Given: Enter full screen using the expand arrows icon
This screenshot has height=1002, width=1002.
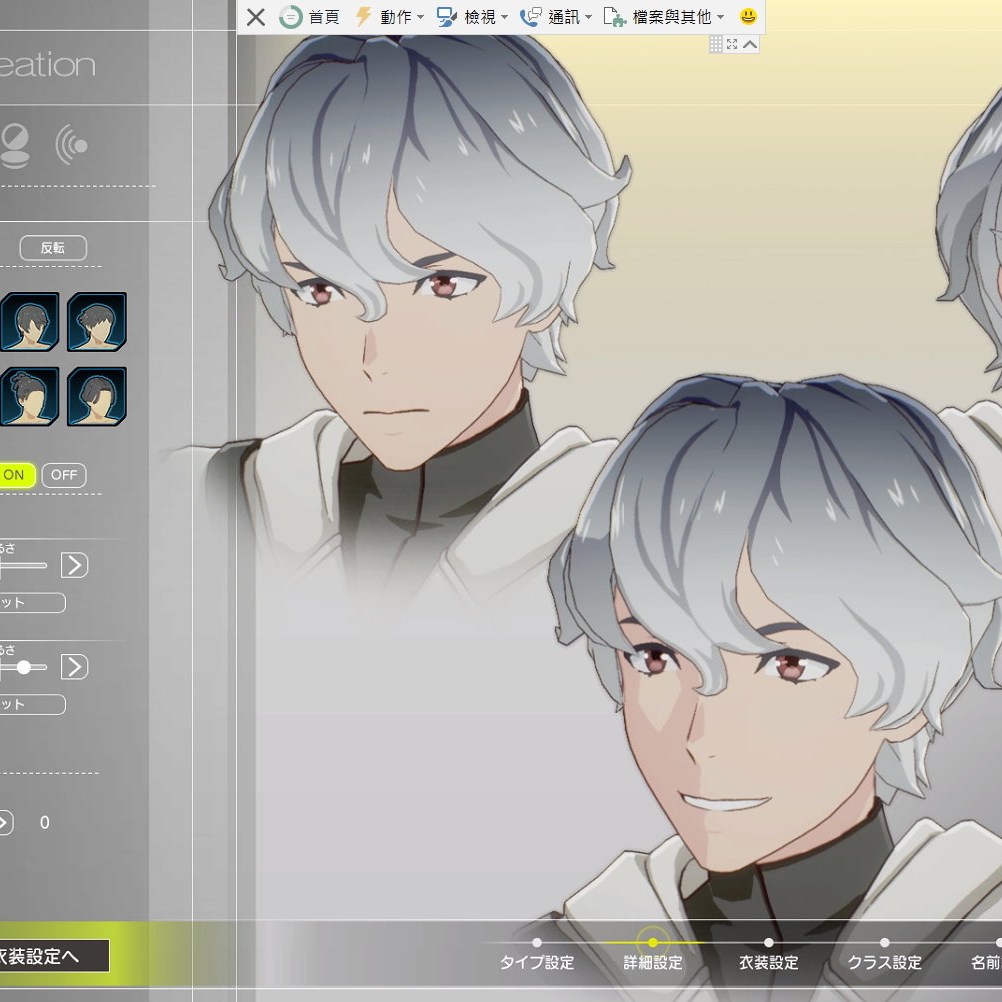Looking at the screenshot, I should click(x=732, y=44).
